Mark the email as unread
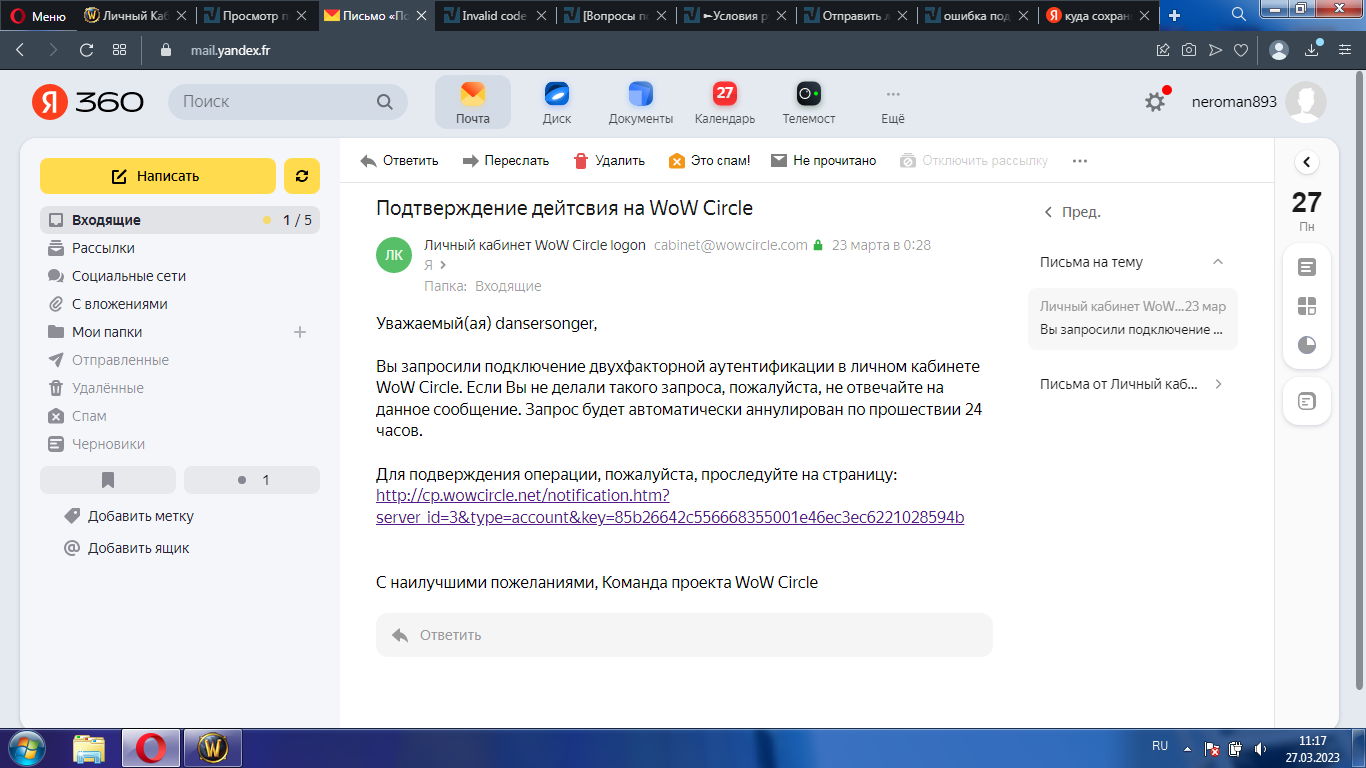This screenshot has width=1366, height=768. point(823,161)
